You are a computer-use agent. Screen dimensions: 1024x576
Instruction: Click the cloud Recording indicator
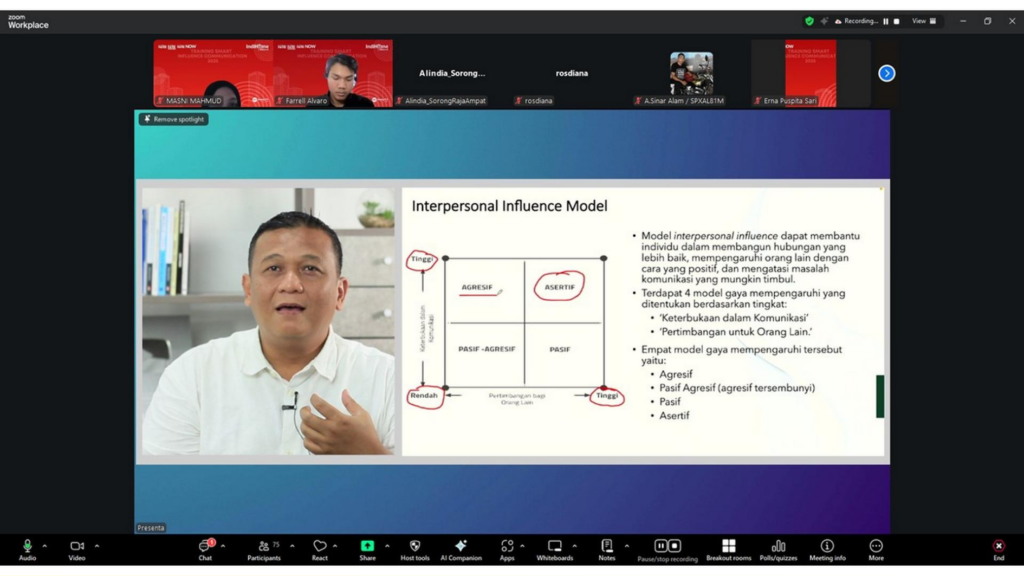click(x=856, y=21)
